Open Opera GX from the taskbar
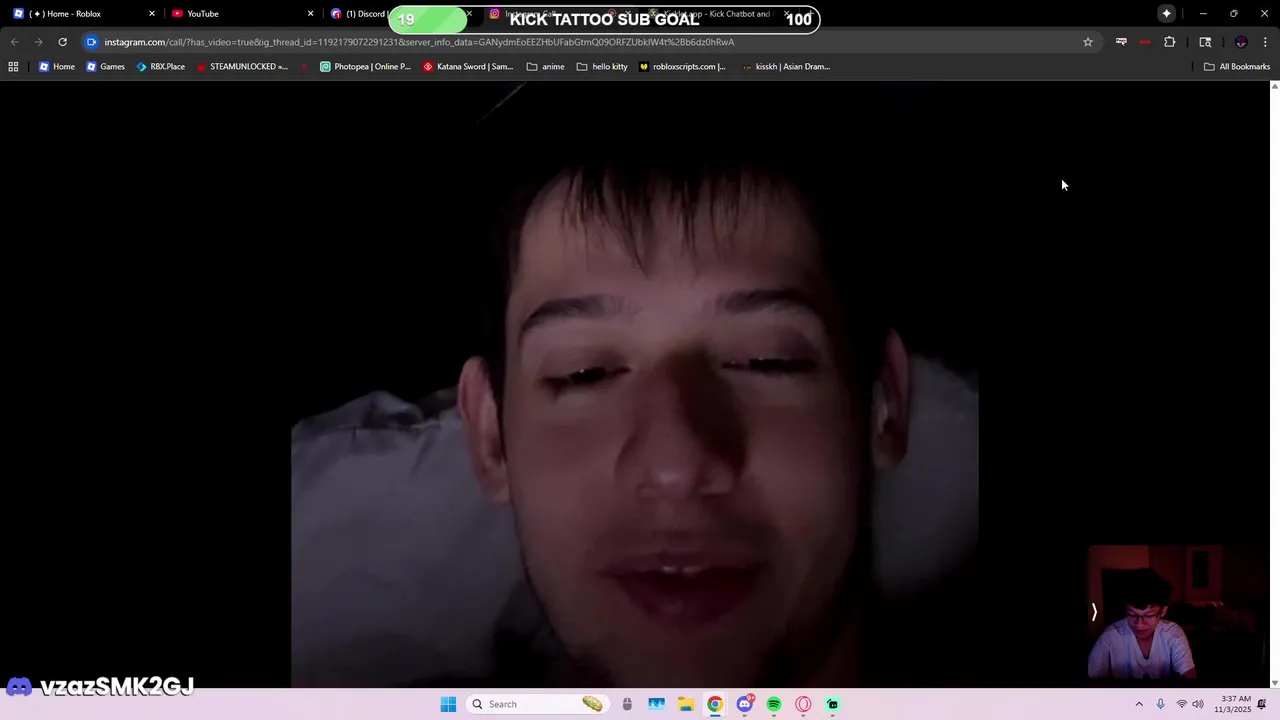The width and height of the screenshot is (1280, 720). 803,704
